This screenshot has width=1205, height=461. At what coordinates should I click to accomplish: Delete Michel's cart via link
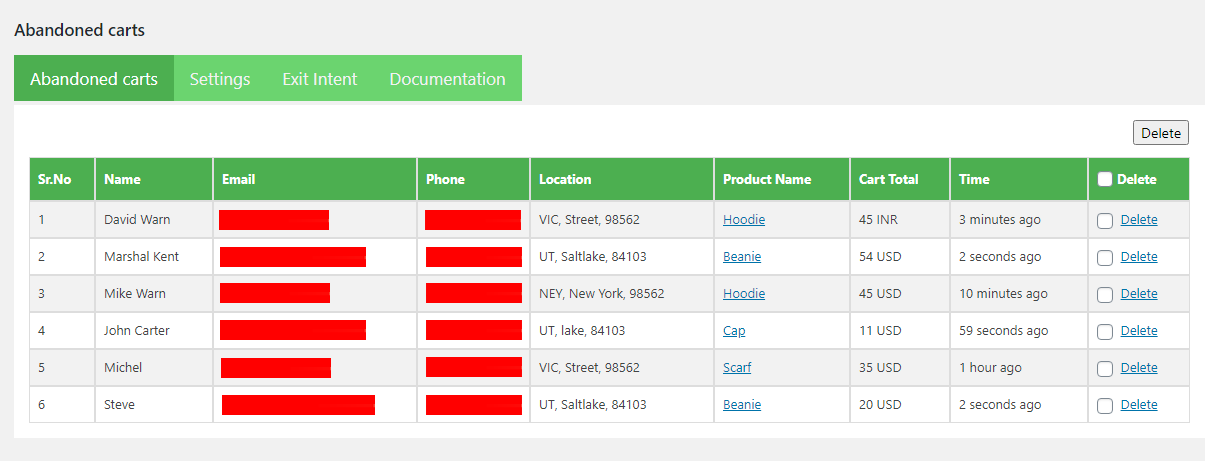[1139, 367]
